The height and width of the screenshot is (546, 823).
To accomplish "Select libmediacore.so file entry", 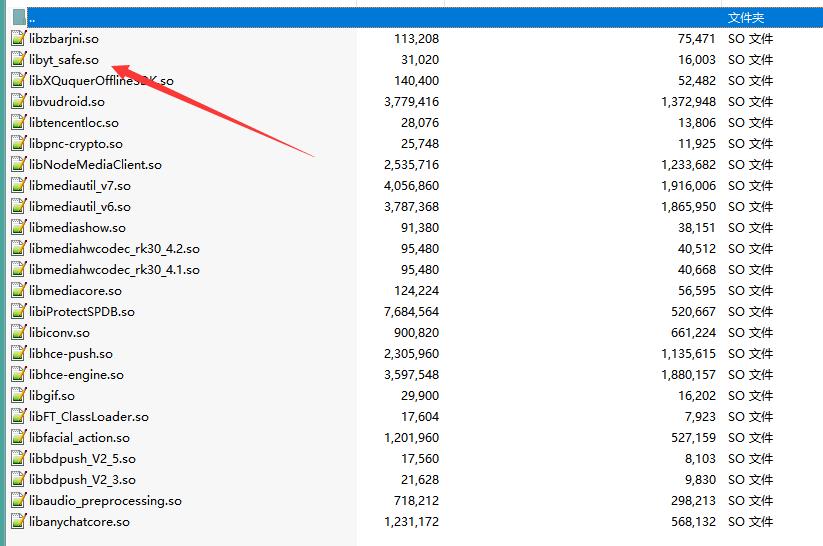I will tap(75, 291).
